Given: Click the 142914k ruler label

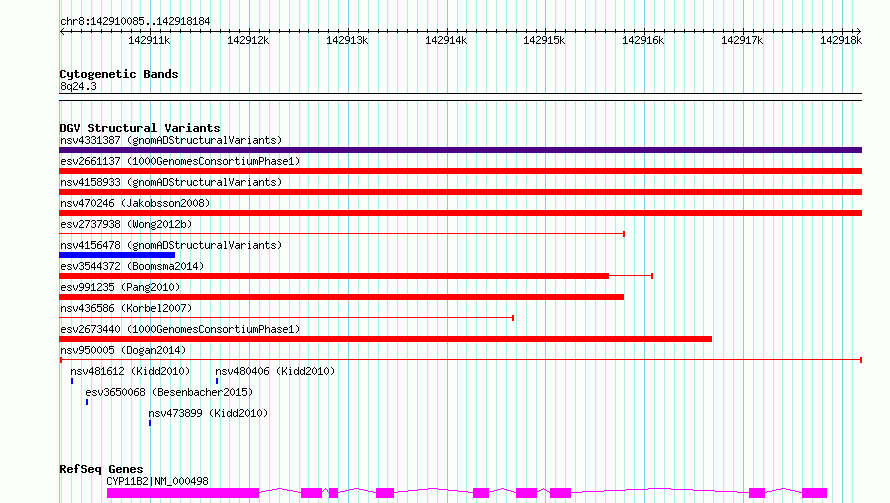Looking at the screenshot, I should [x=446, y=40].
